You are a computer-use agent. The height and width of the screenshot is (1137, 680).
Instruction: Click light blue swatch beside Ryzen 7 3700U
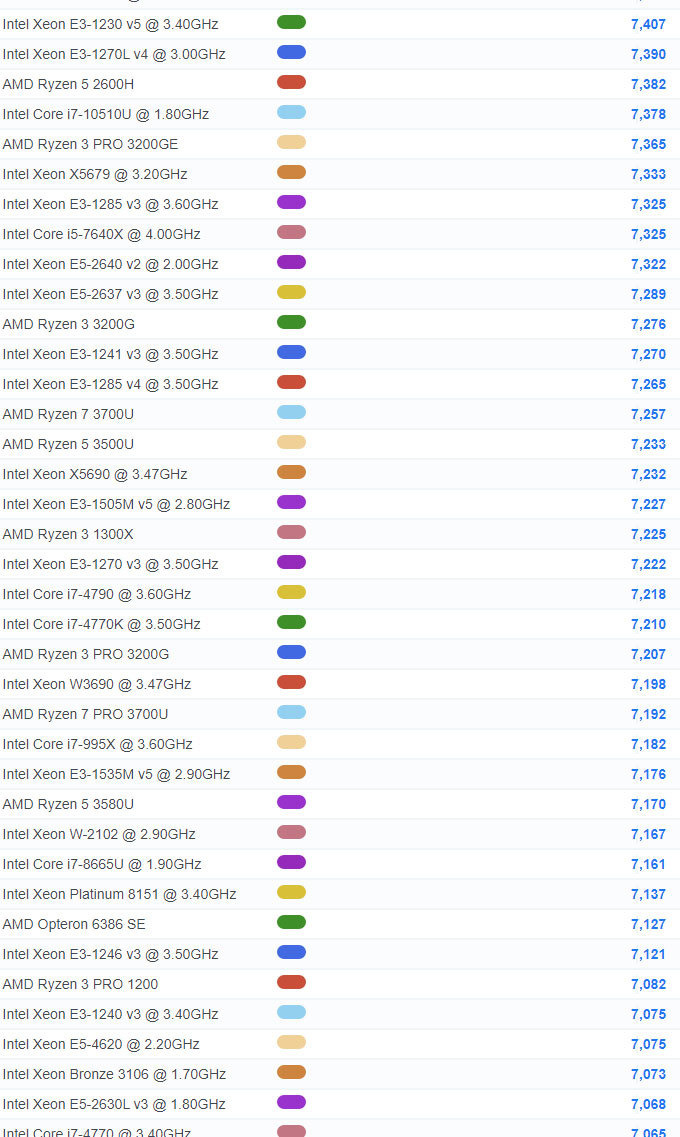point(291,412)
